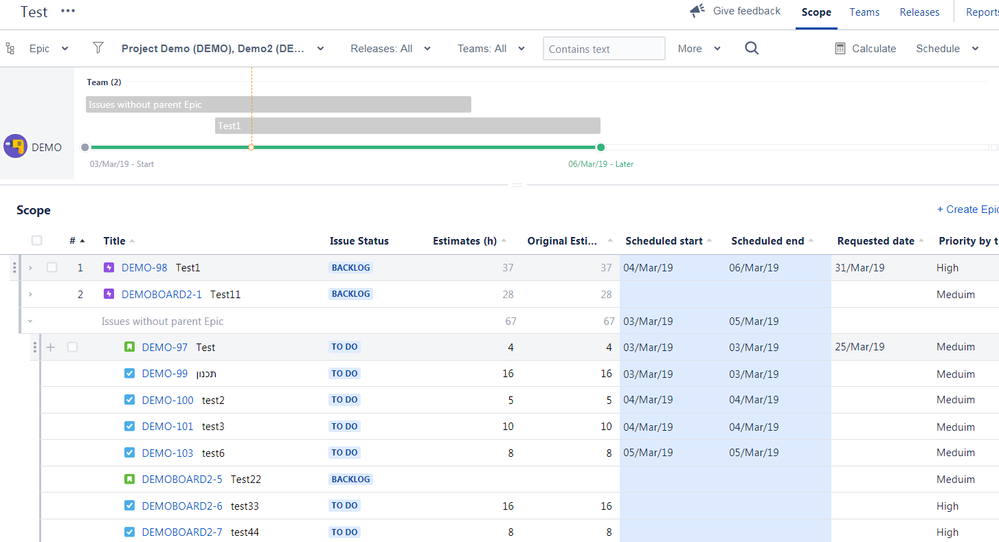Open the DEMO-100 issue link
Screen dimensions: 999x542
point(168,400)
